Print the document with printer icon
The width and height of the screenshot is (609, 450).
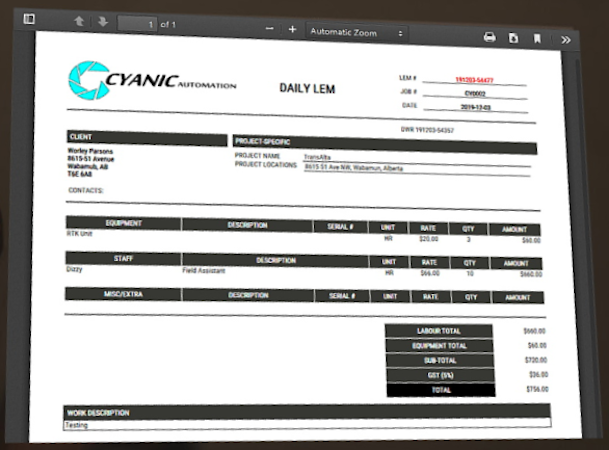489,37
